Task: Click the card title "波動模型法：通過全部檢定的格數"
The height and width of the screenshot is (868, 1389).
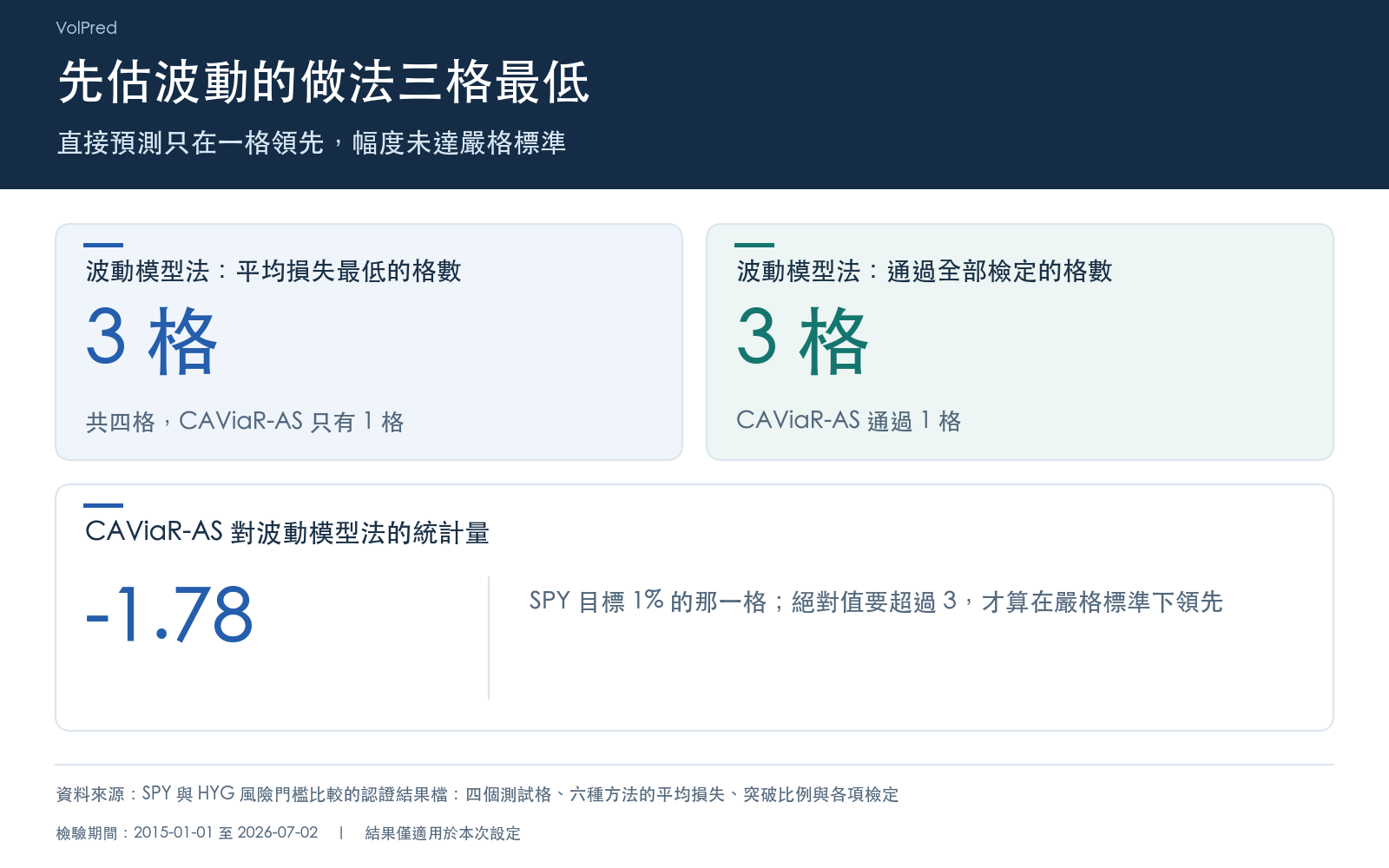Action: pos(925,271)
